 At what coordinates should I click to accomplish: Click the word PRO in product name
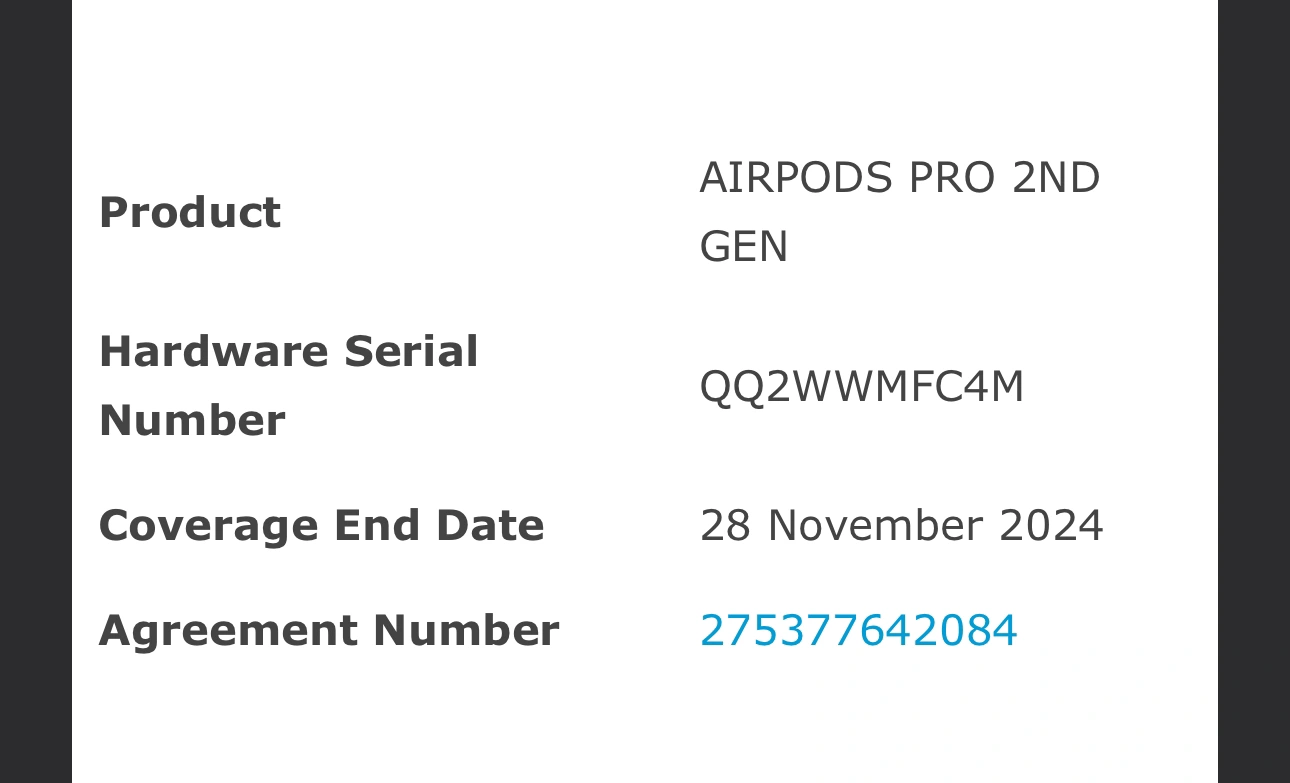(x=952, y=178)
